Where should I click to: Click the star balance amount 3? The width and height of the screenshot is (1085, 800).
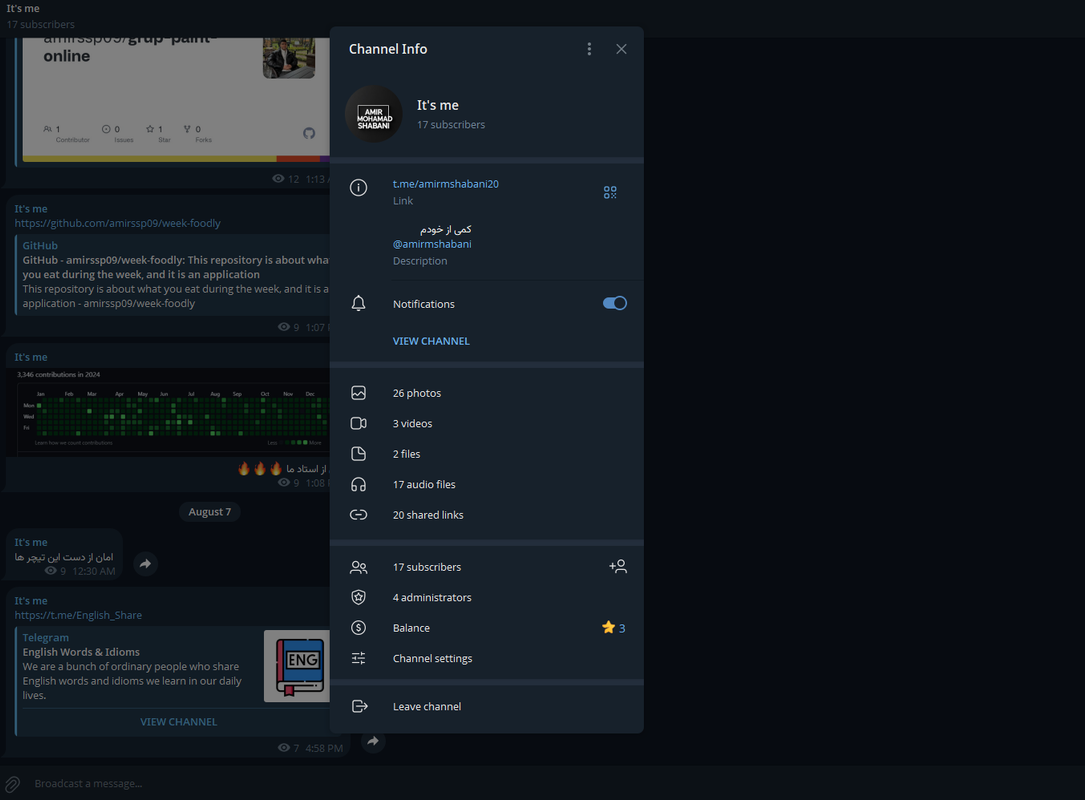pyautogui.click(x=614, y=628)
